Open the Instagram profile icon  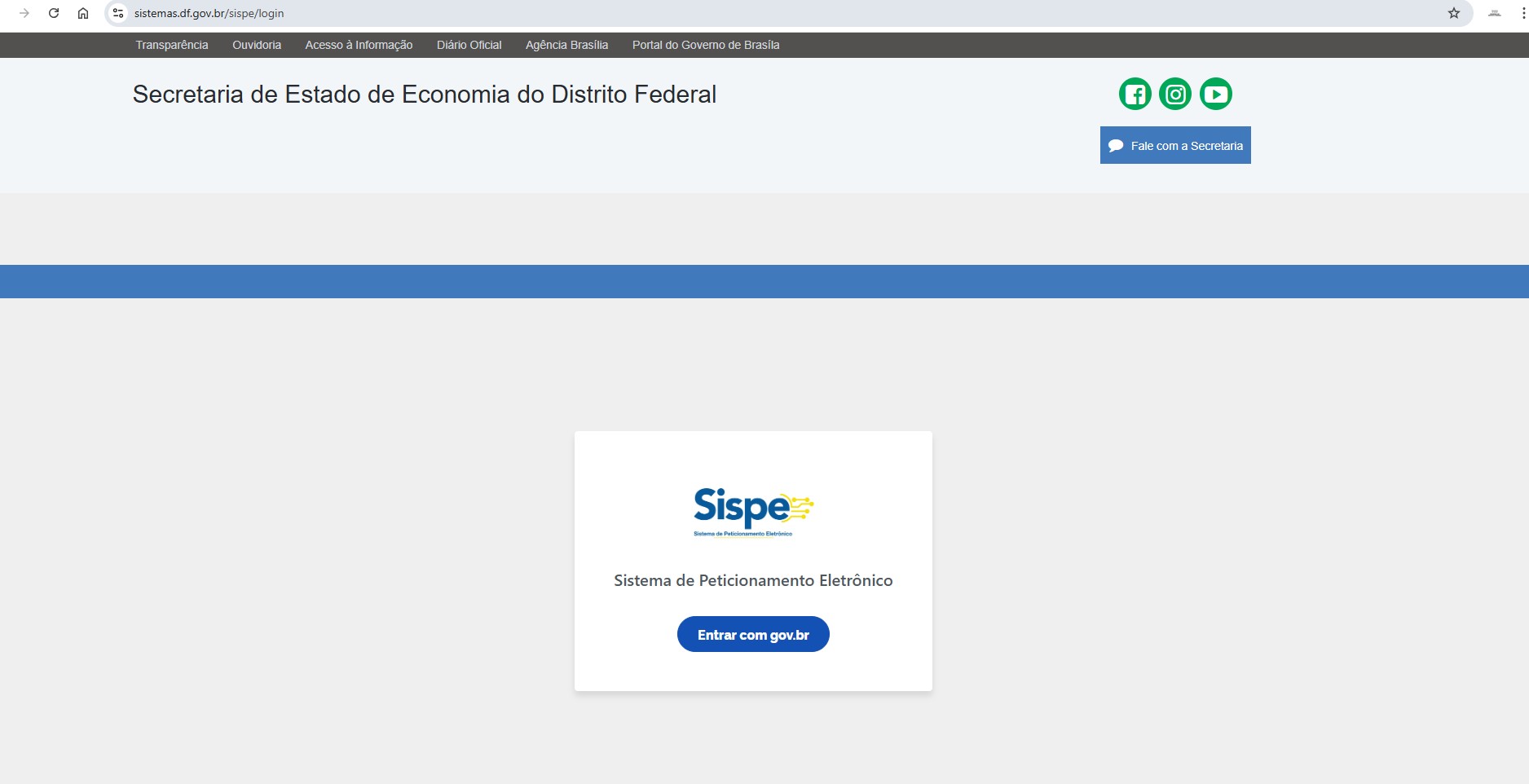pyautogui.click(x=1174, y=95)
